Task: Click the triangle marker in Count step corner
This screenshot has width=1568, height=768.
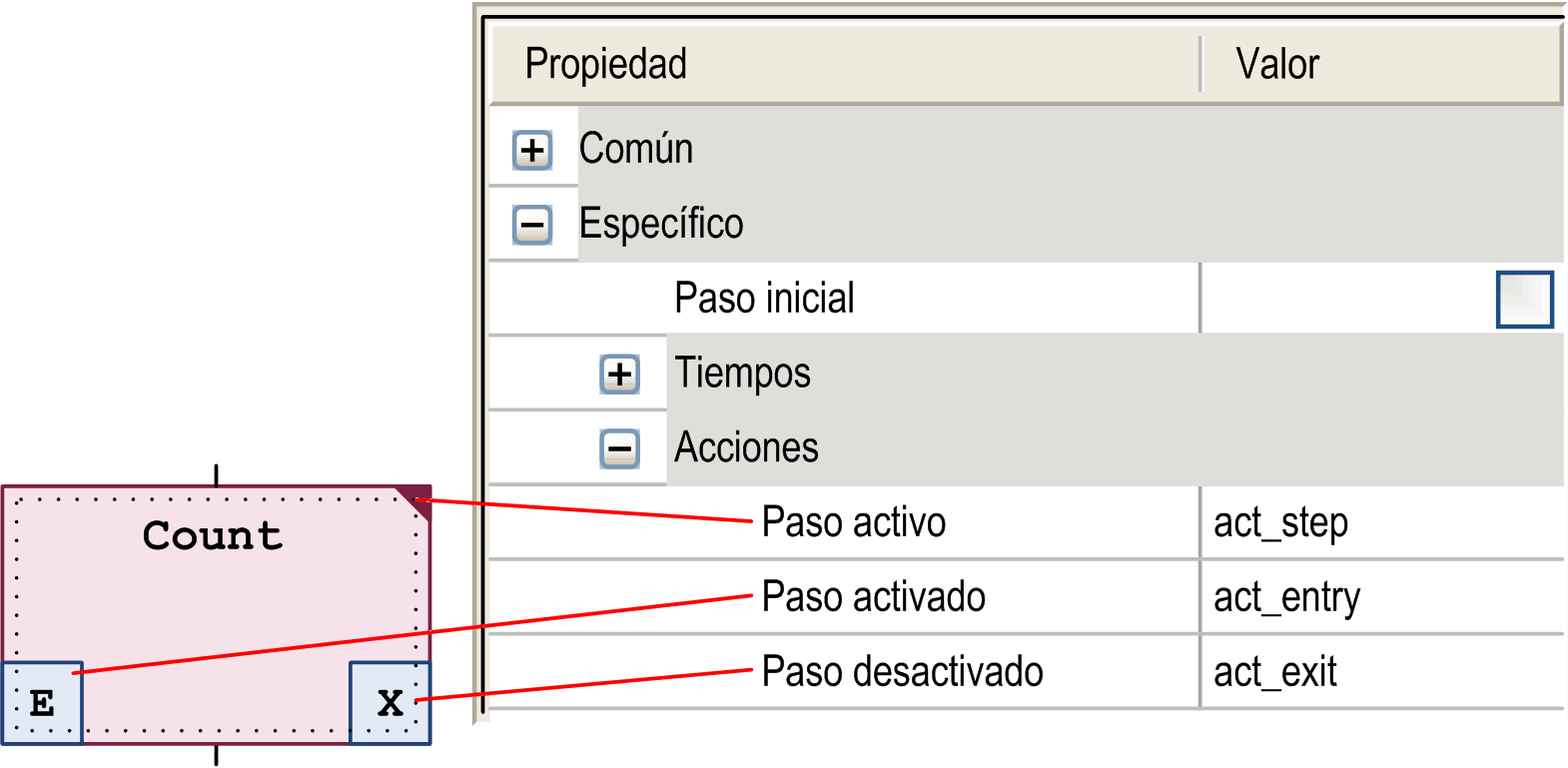Action: pyautogui.click(x=417, y=499)
